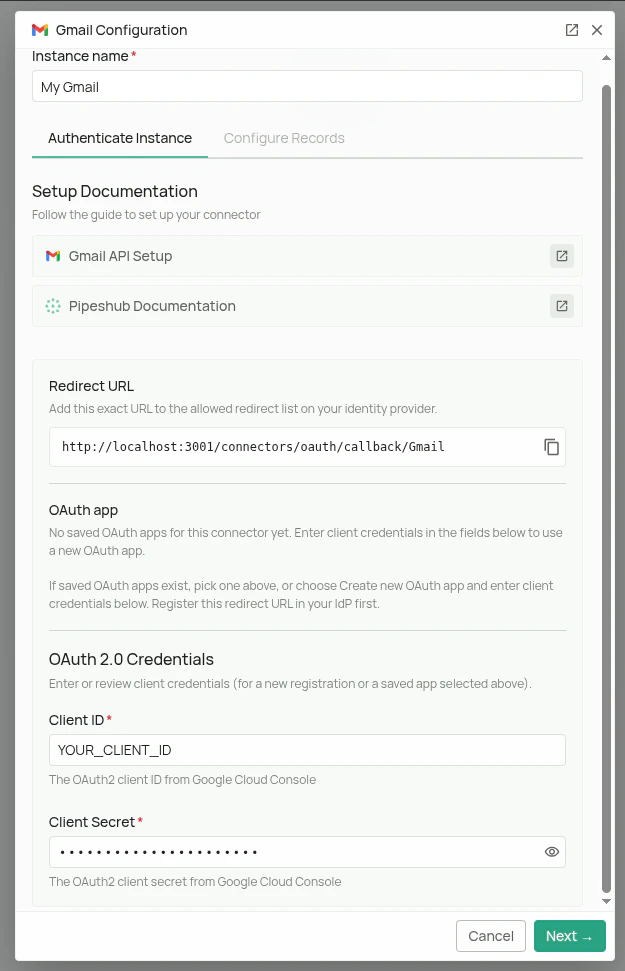Click the dialog vertical scrollbar thumb
This screenshot has width=625, height=971.
click(606, 489)
